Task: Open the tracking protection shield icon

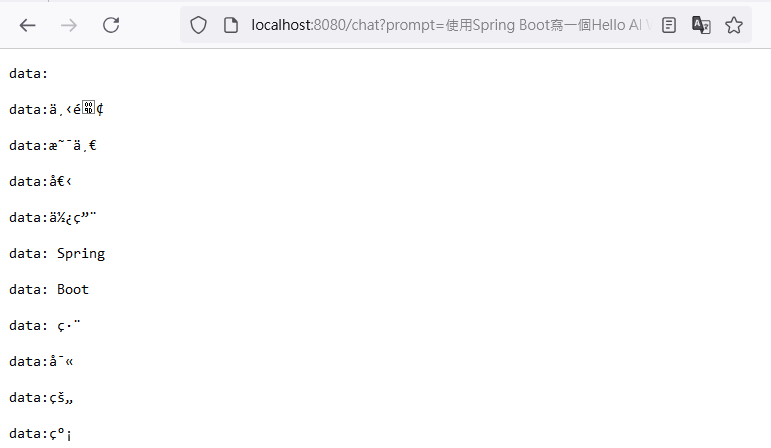Action: [199, 25]
